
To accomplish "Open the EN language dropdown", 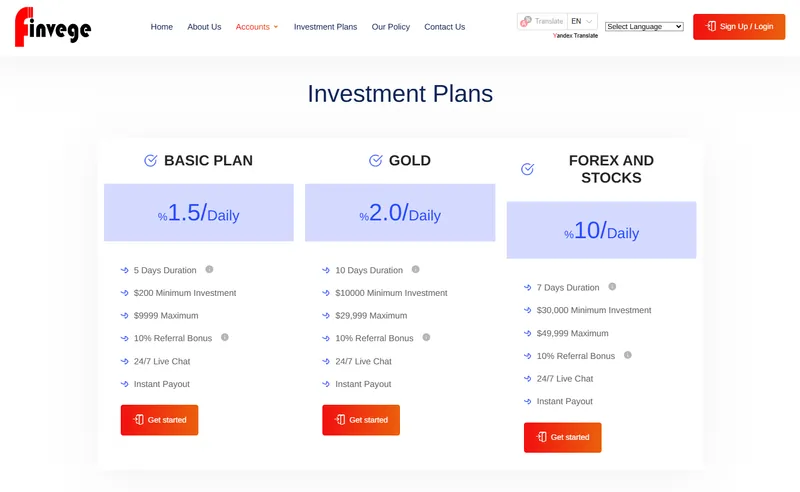I will [x=582, y=21].
